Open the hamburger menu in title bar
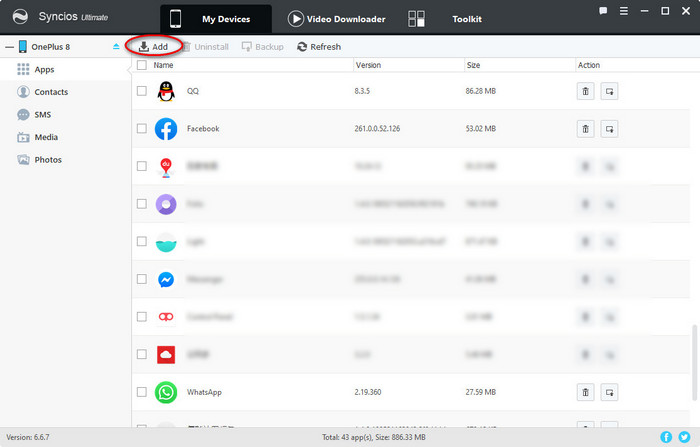Image resolution: width=700 pixels, height=447 pixels. tap(624, 11)
